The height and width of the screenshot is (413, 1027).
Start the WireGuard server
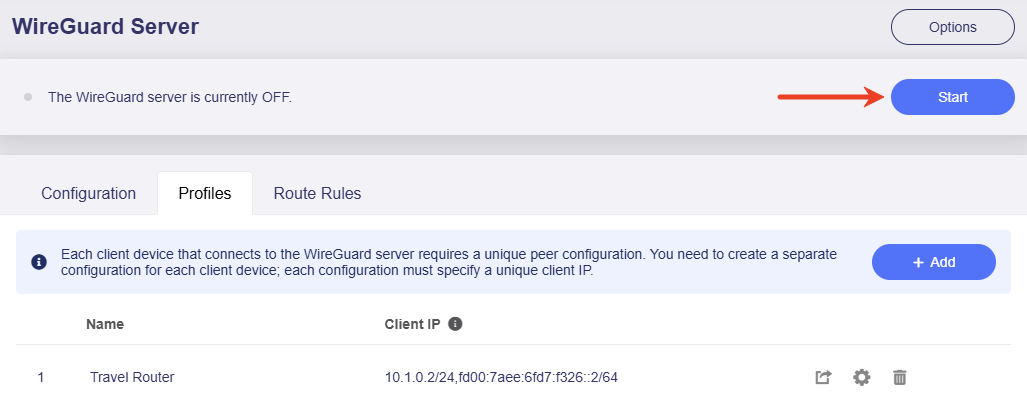click(952, 97)
